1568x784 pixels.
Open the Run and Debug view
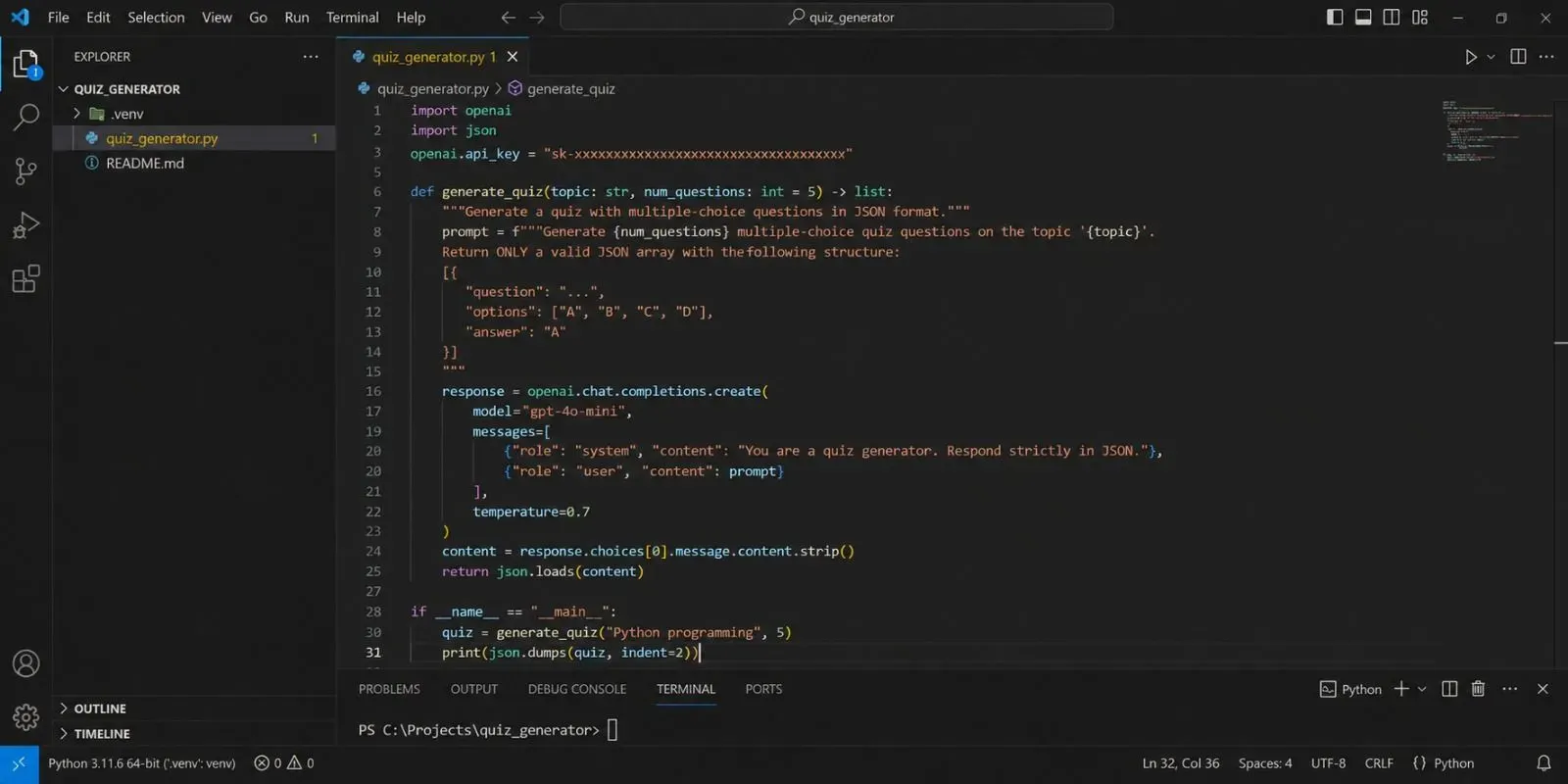tap(25, 225)
